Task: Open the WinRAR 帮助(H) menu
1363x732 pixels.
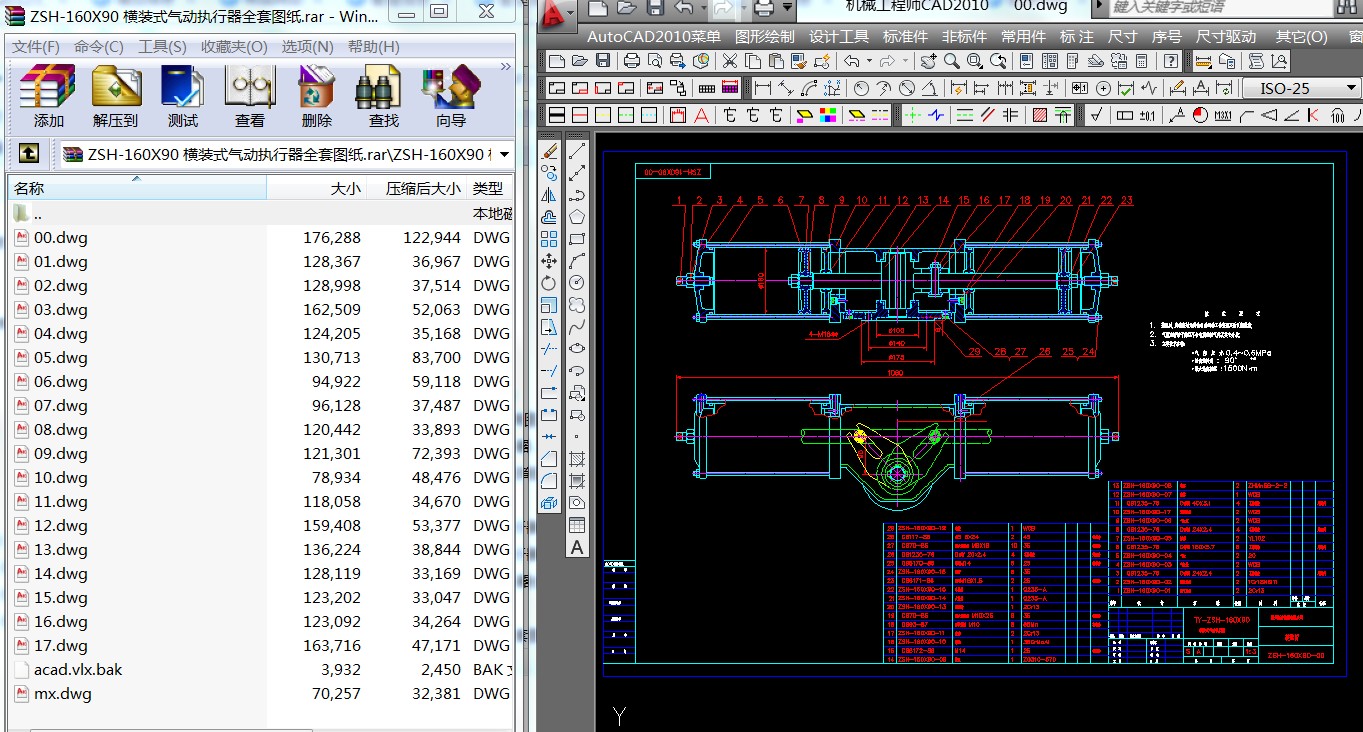Action: tap(374, 47)
